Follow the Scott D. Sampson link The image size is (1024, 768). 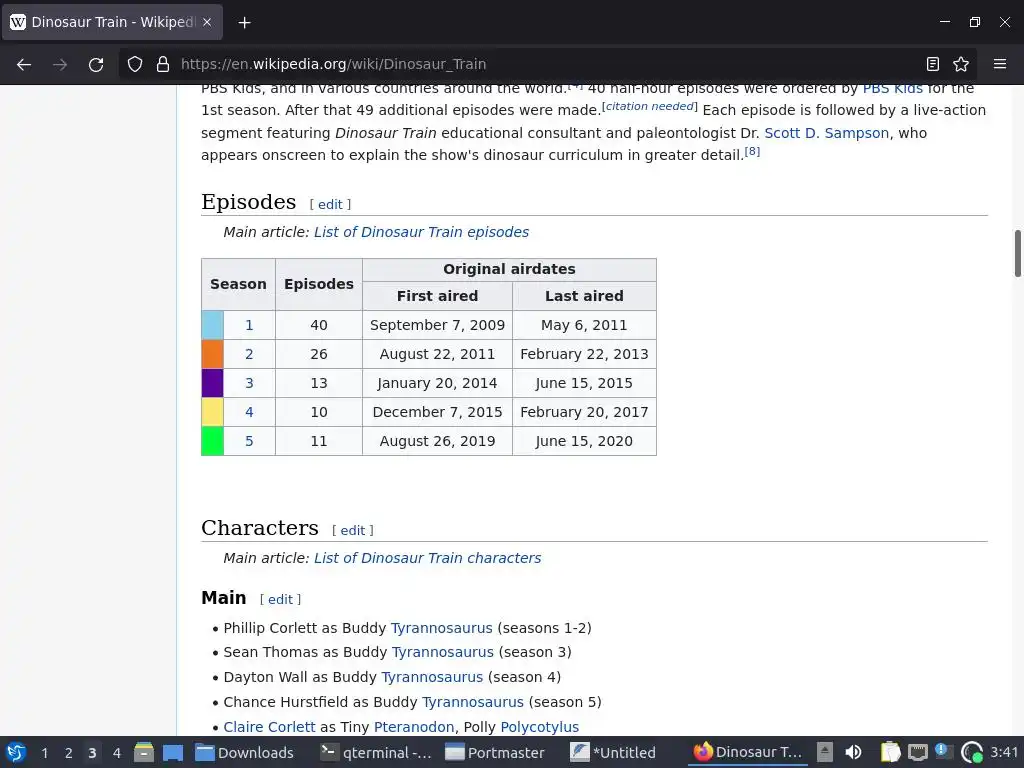(x=826, y=133)
